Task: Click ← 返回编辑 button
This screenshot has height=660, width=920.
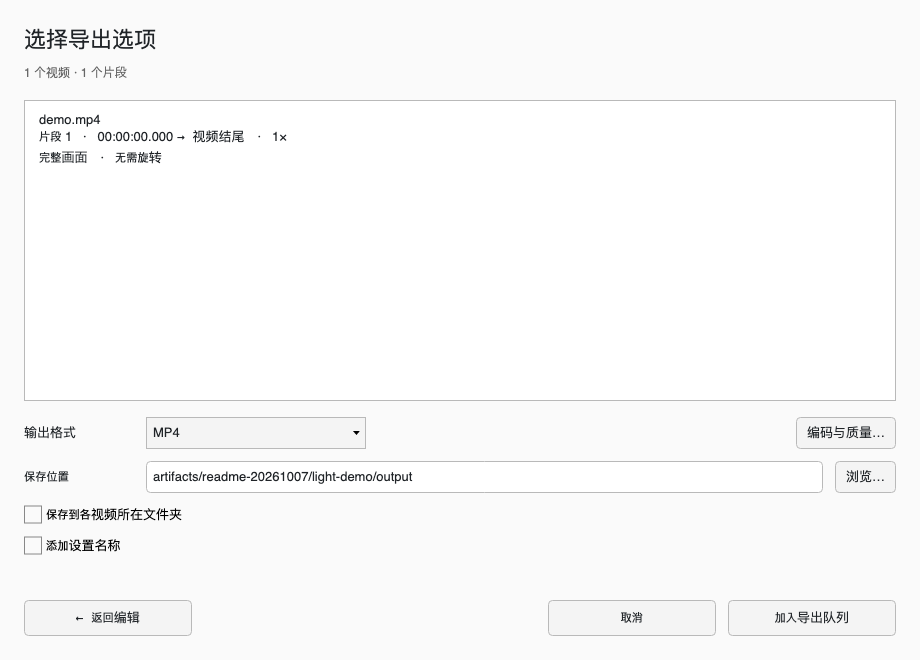Action: click(x=108, y=618)
